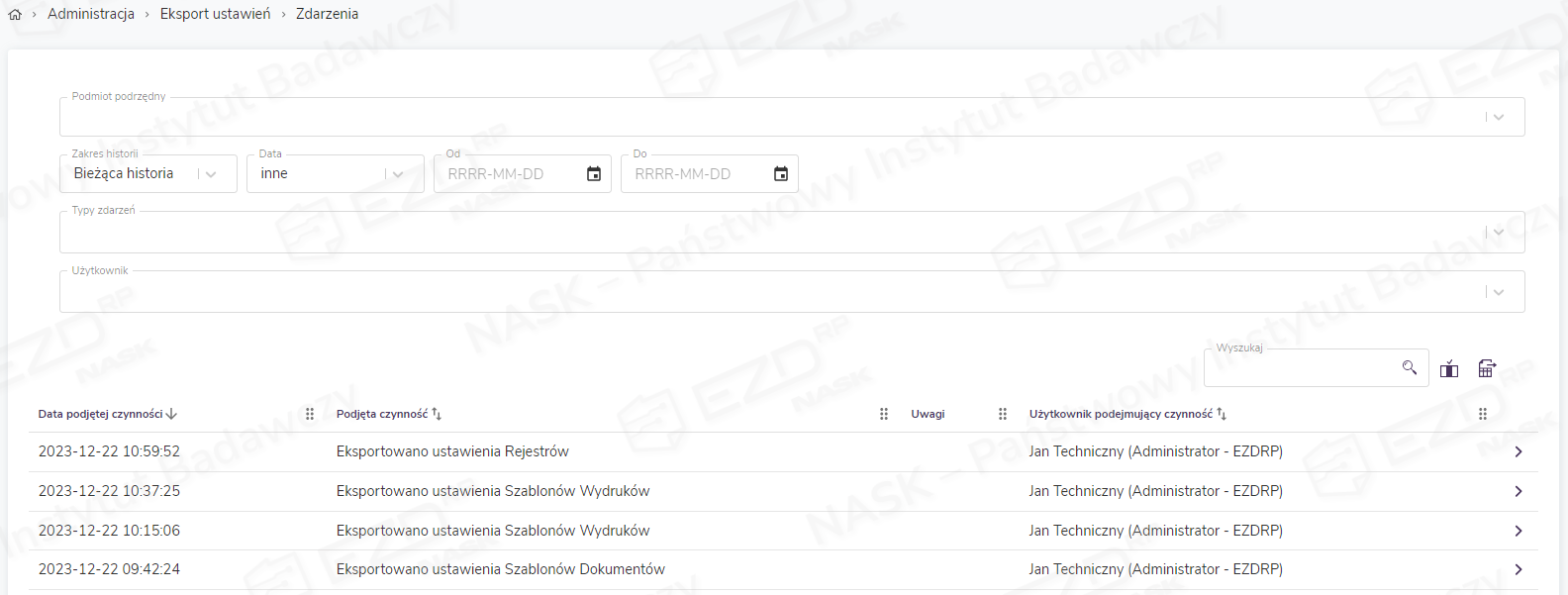Click the home icon in breadcrumb
The width and height of the screenshot is (1568, 595).
pos(15,15)
